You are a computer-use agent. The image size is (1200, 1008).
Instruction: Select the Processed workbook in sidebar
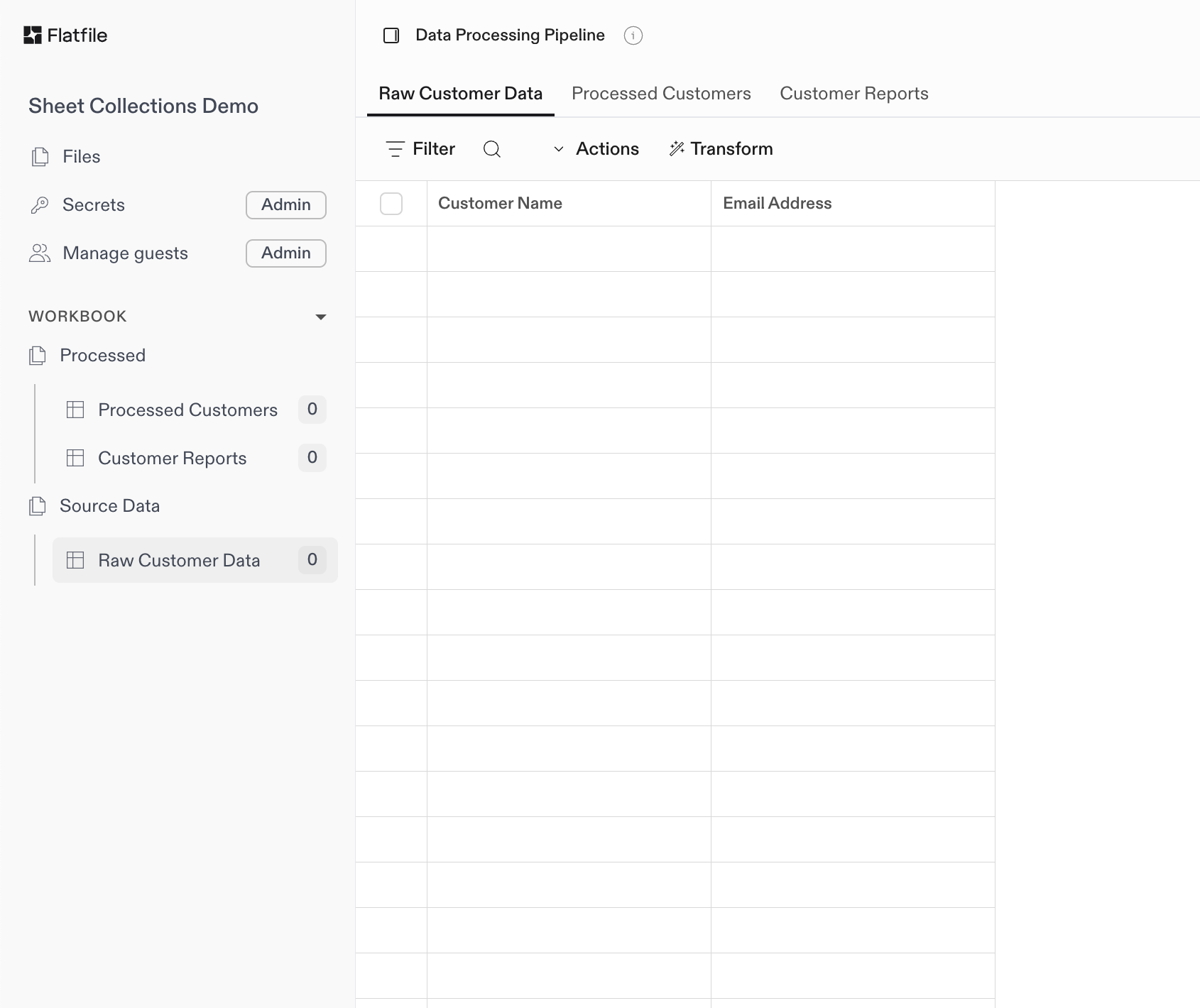pos(103,356)
